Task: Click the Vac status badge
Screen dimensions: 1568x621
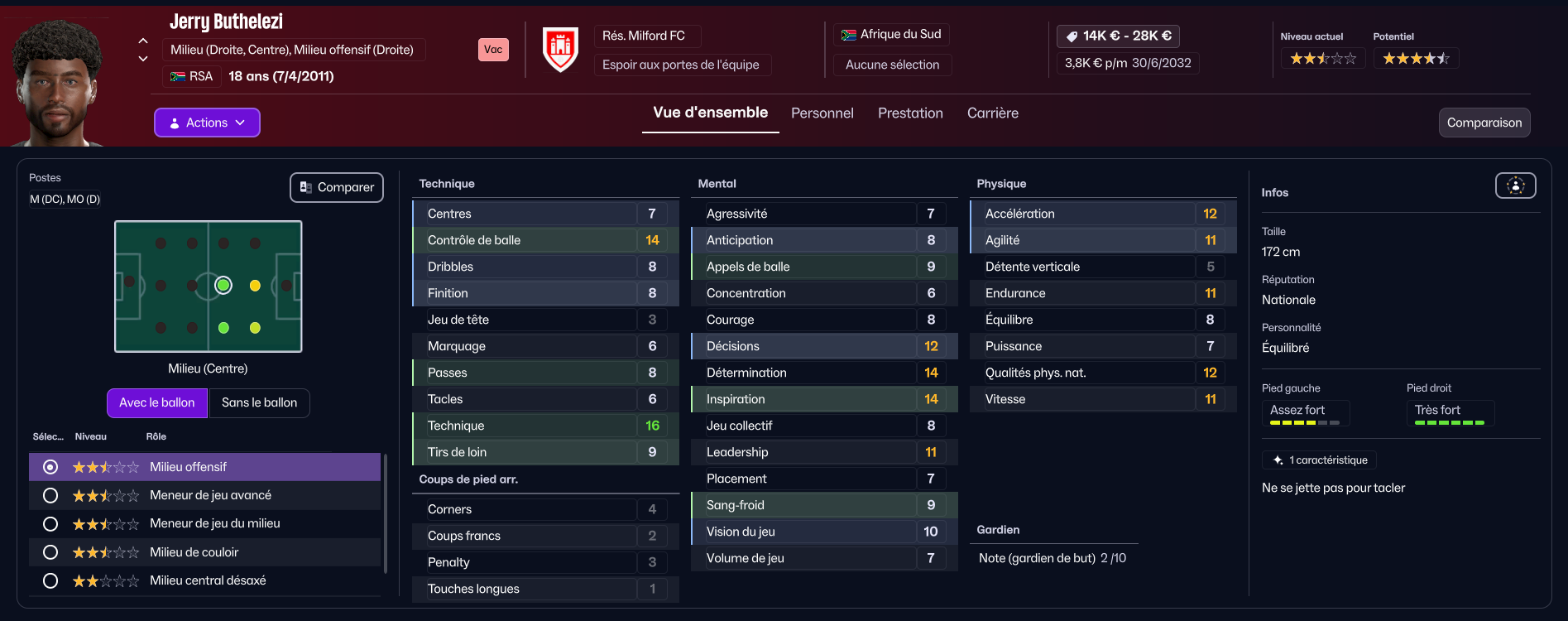Action: pyautogui.click(x=493, y=50)
